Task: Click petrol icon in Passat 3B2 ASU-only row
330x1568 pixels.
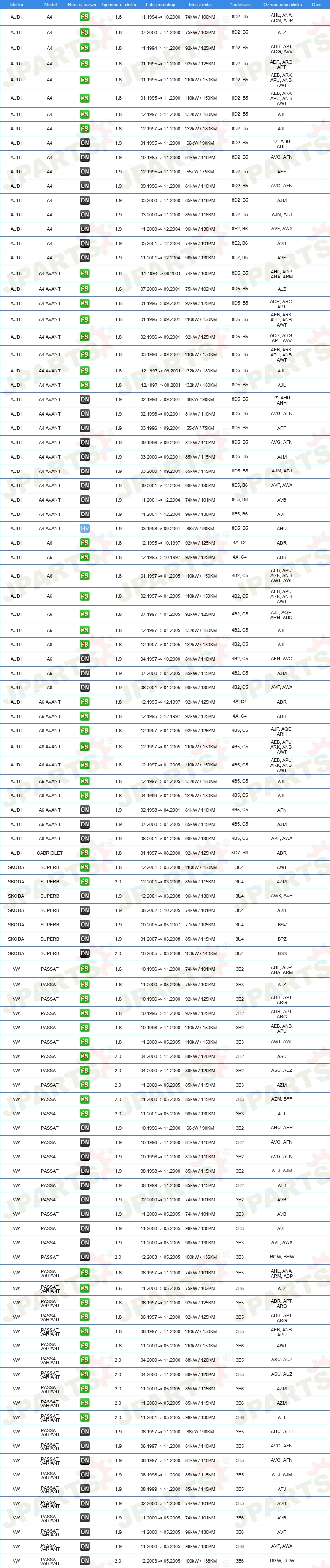Action: tap(85, 1056)
